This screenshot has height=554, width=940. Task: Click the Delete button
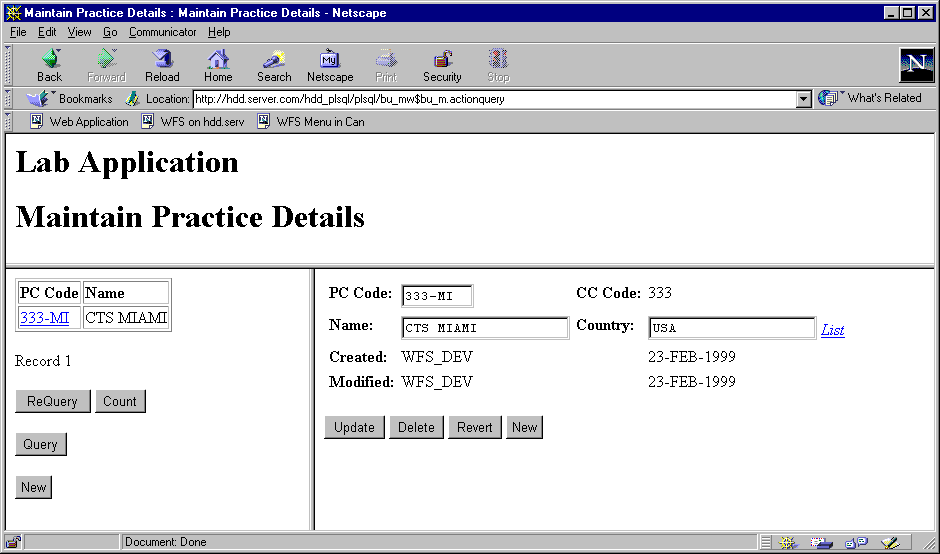coord(416,427)
